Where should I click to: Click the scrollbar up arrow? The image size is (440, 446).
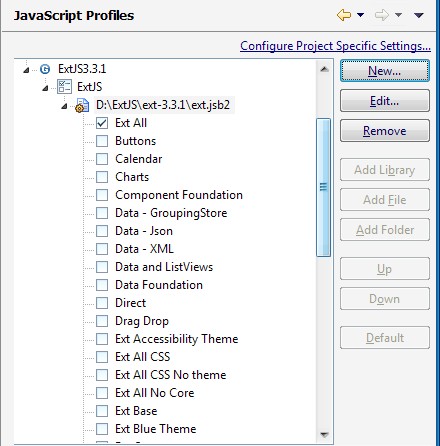324,69
